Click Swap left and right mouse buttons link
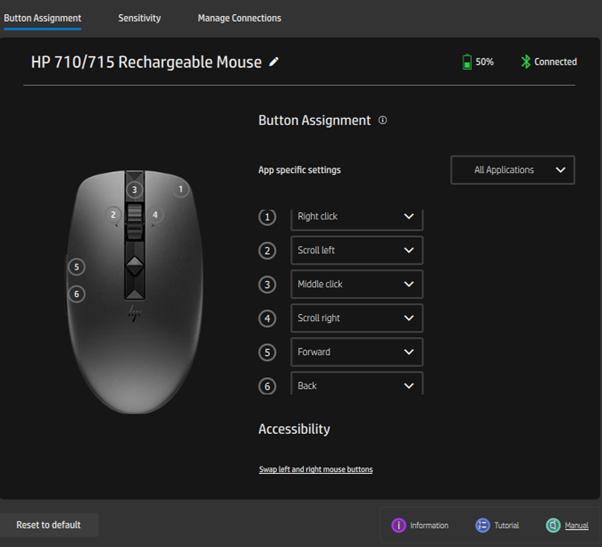Image resolution: width=602 pixels, height=547 pixels. [316, 469]
